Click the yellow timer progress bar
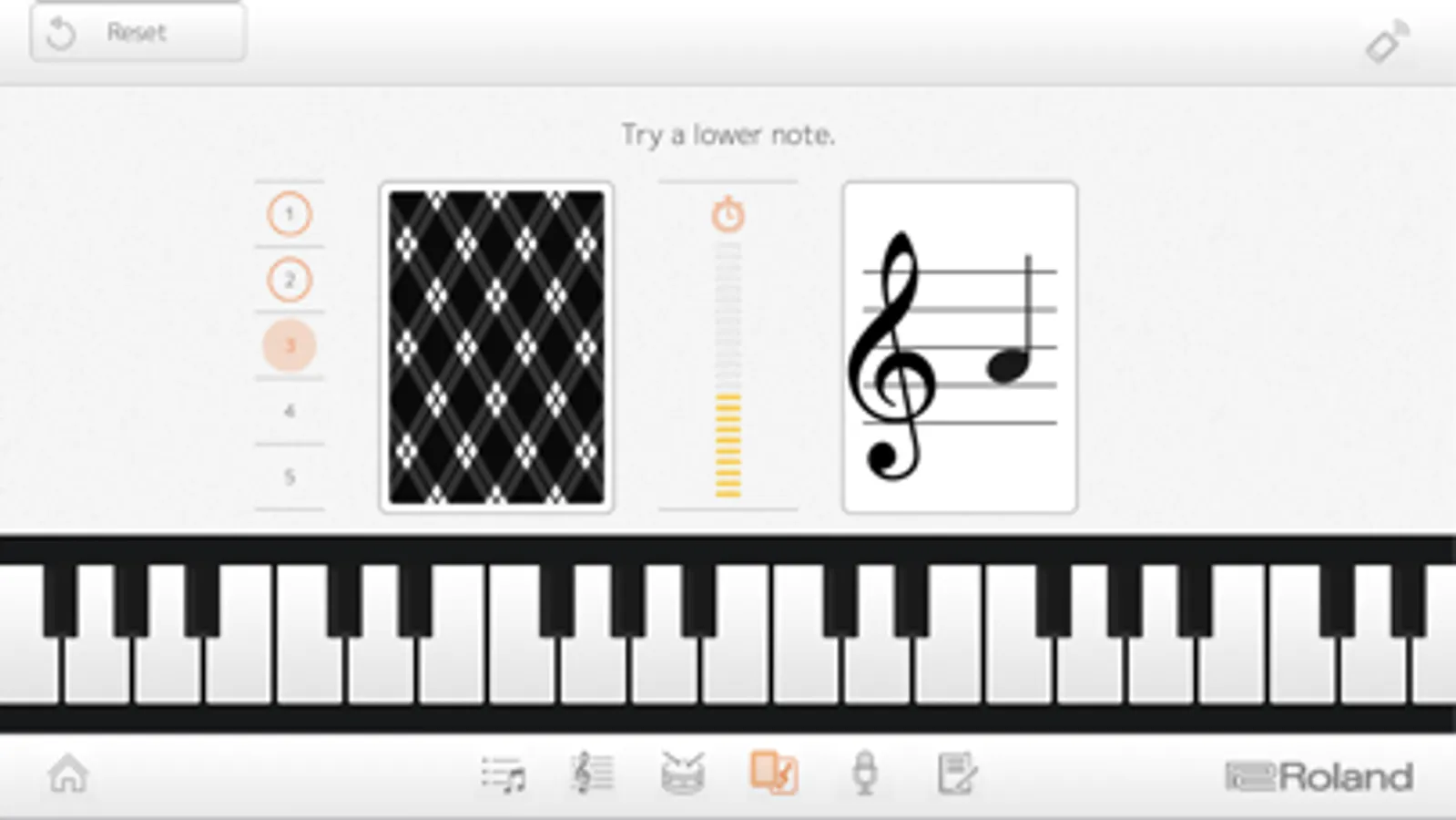1456x820 pixels. coord(728,446)
